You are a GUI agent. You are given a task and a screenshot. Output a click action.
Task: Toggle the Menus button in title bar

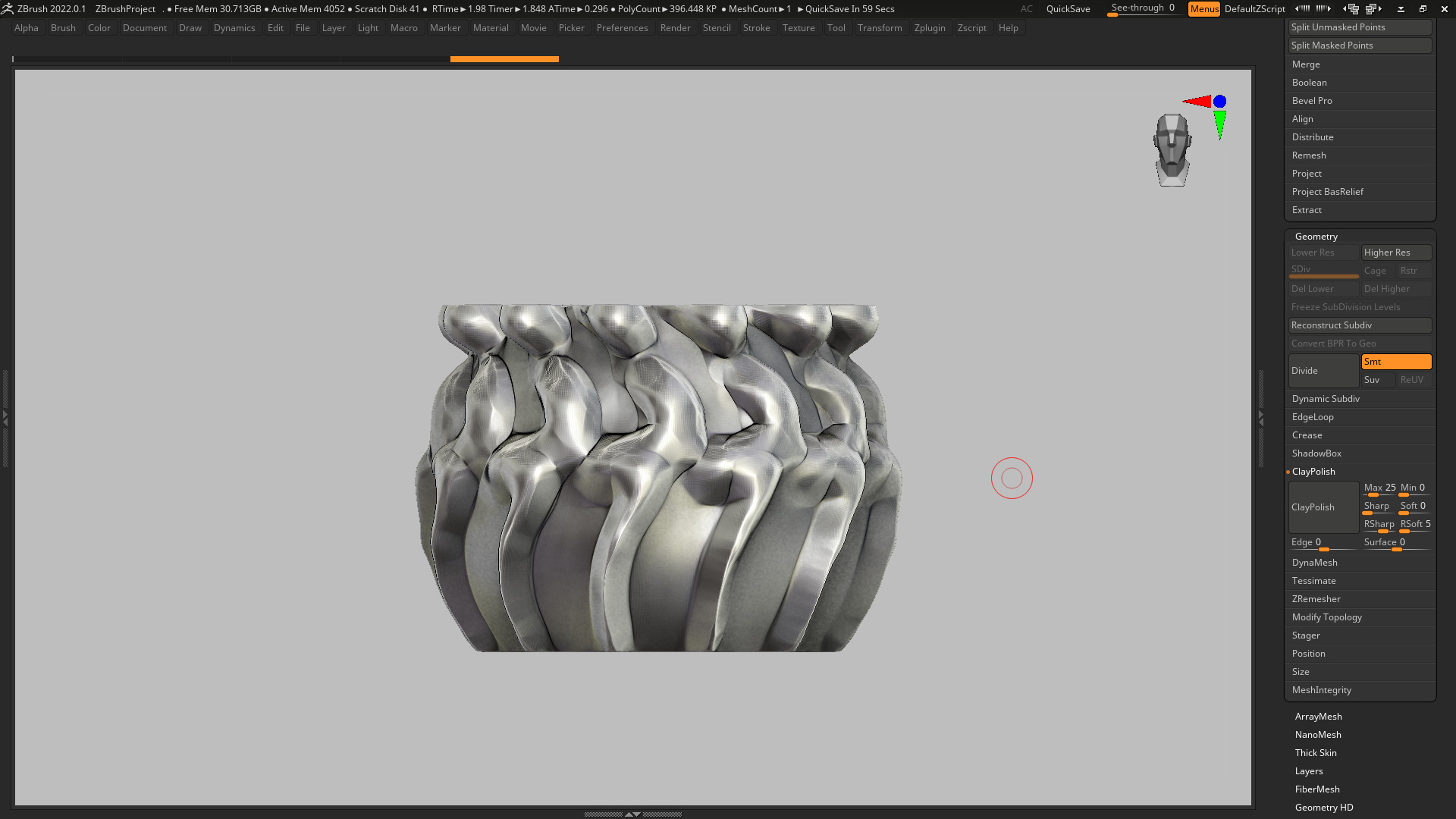[x=1204, y=9]
